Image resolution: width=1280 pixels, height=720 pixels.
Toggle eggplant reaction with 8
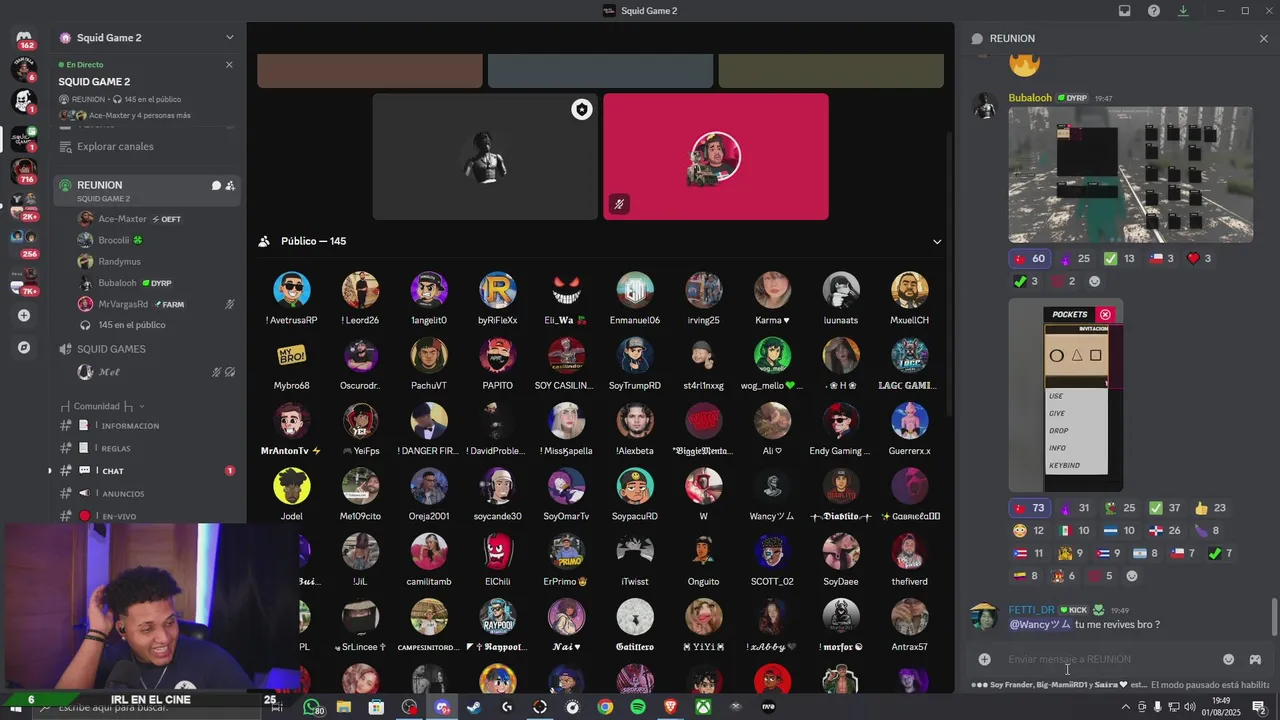coord(1207,530)
